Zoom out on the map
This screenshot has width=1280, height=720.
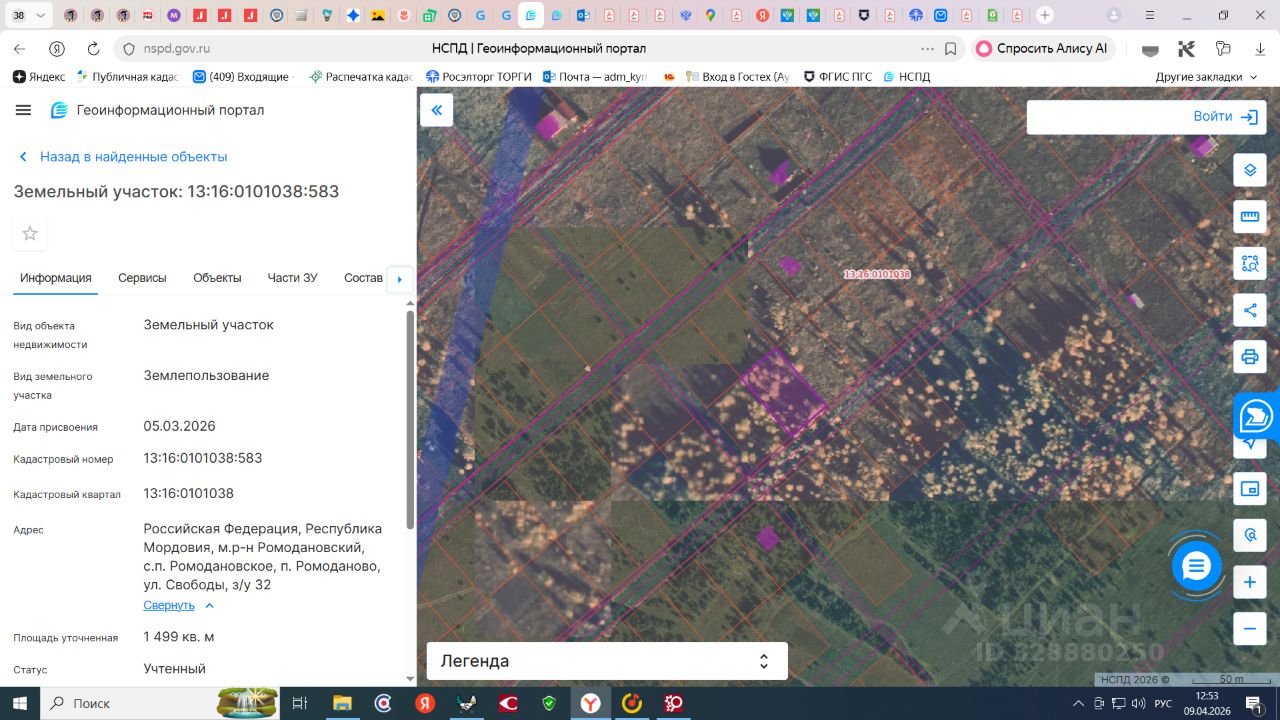[x=1249, y=629]
